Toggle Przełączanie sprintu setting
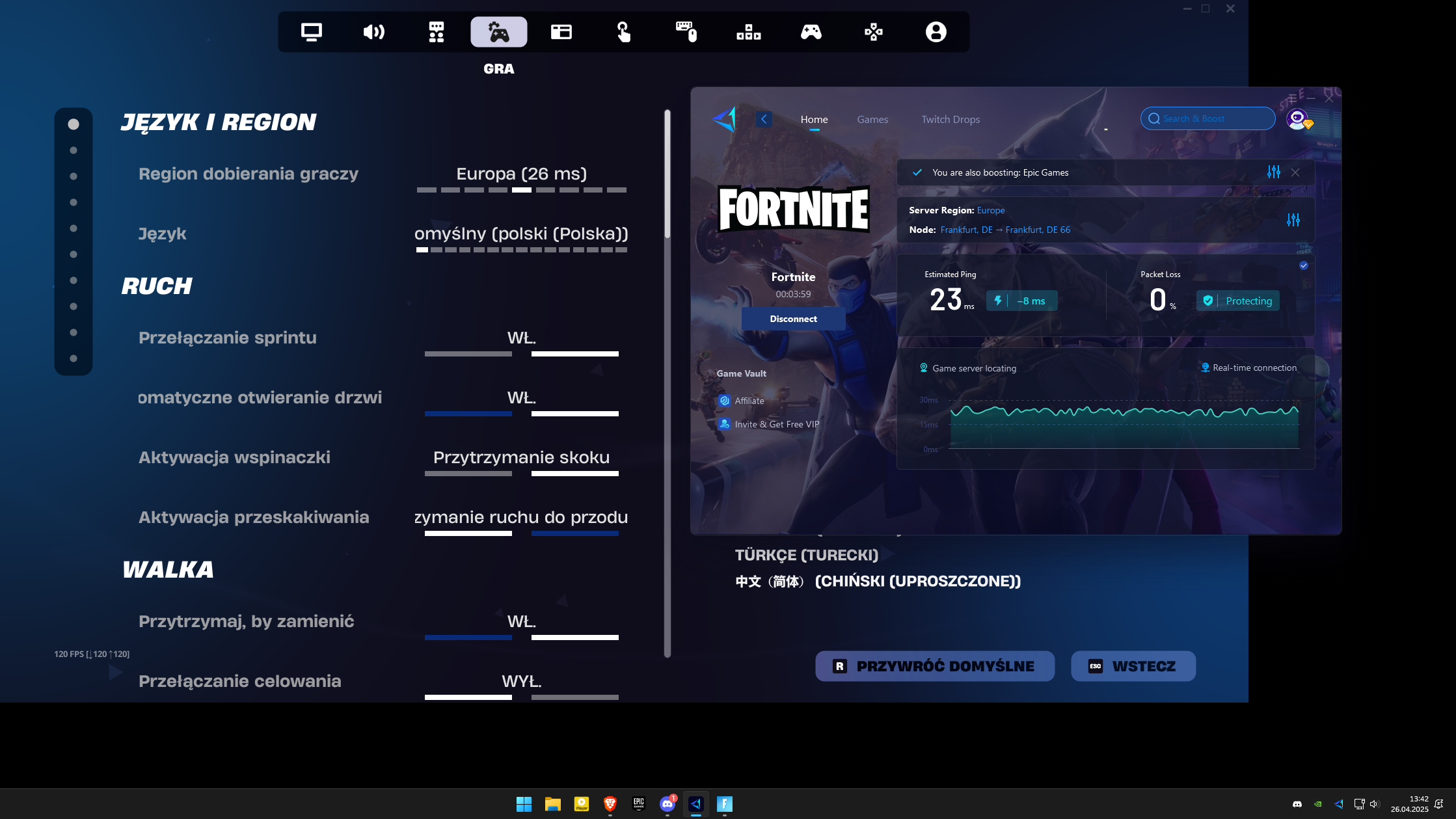The image size is (1456, 819). coord(521,338)
